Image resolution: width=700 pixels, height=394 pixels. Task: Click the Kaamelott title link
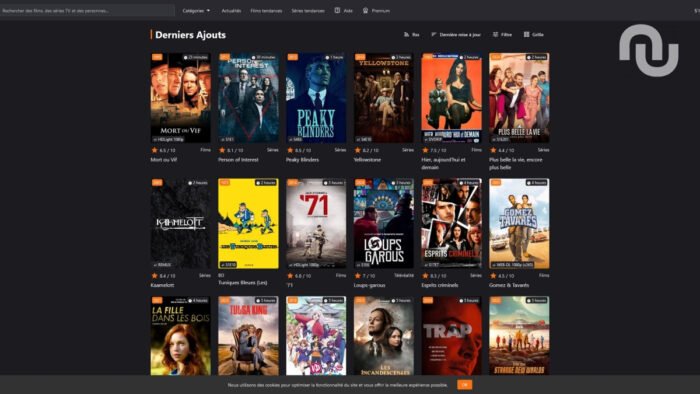click(x=162, y=285)
